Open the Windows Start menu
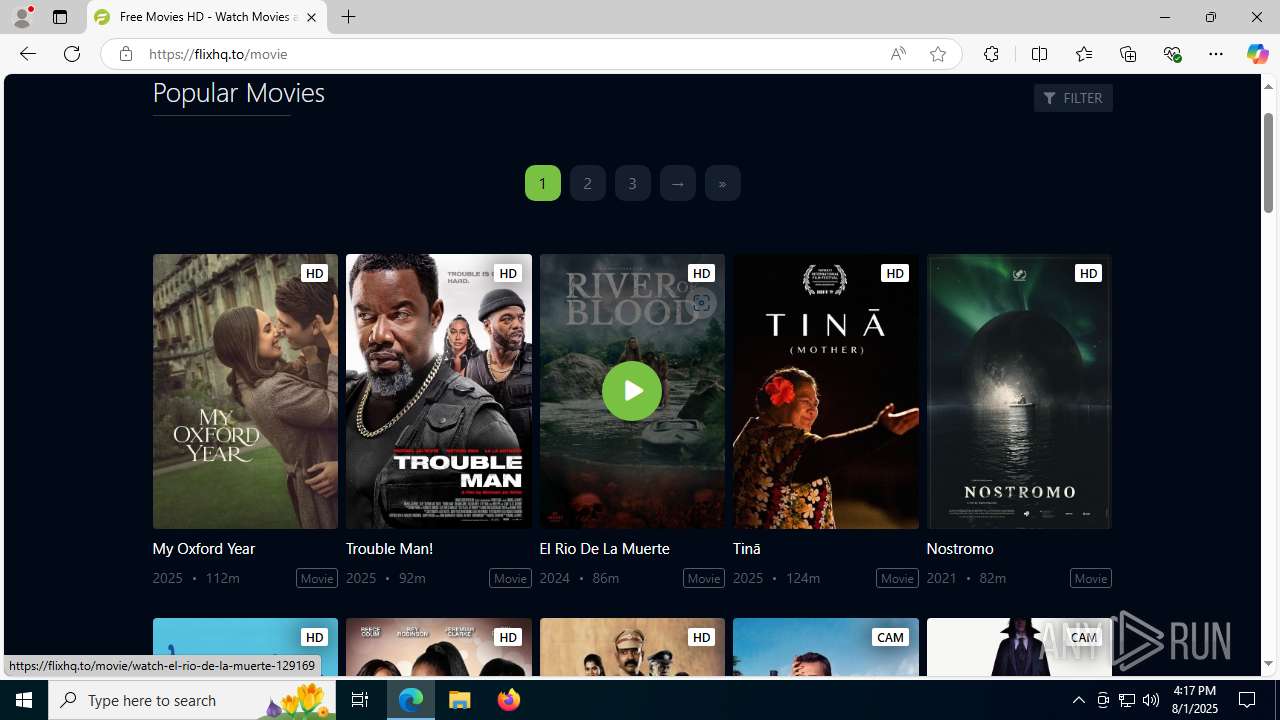 (x=24, y=700)
